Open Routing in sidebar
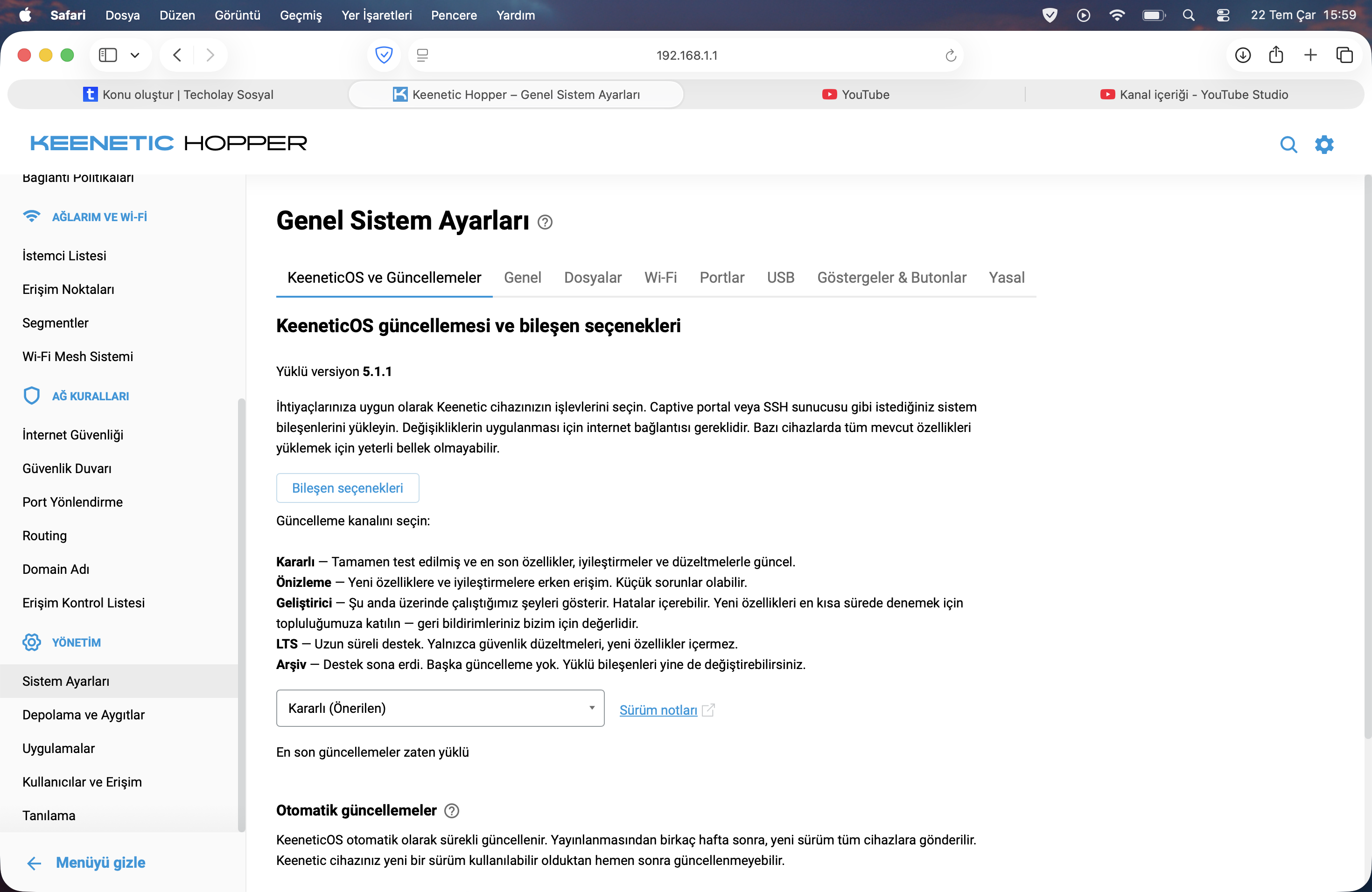Viewport: 1372px width, 892px height. (44, 536)
